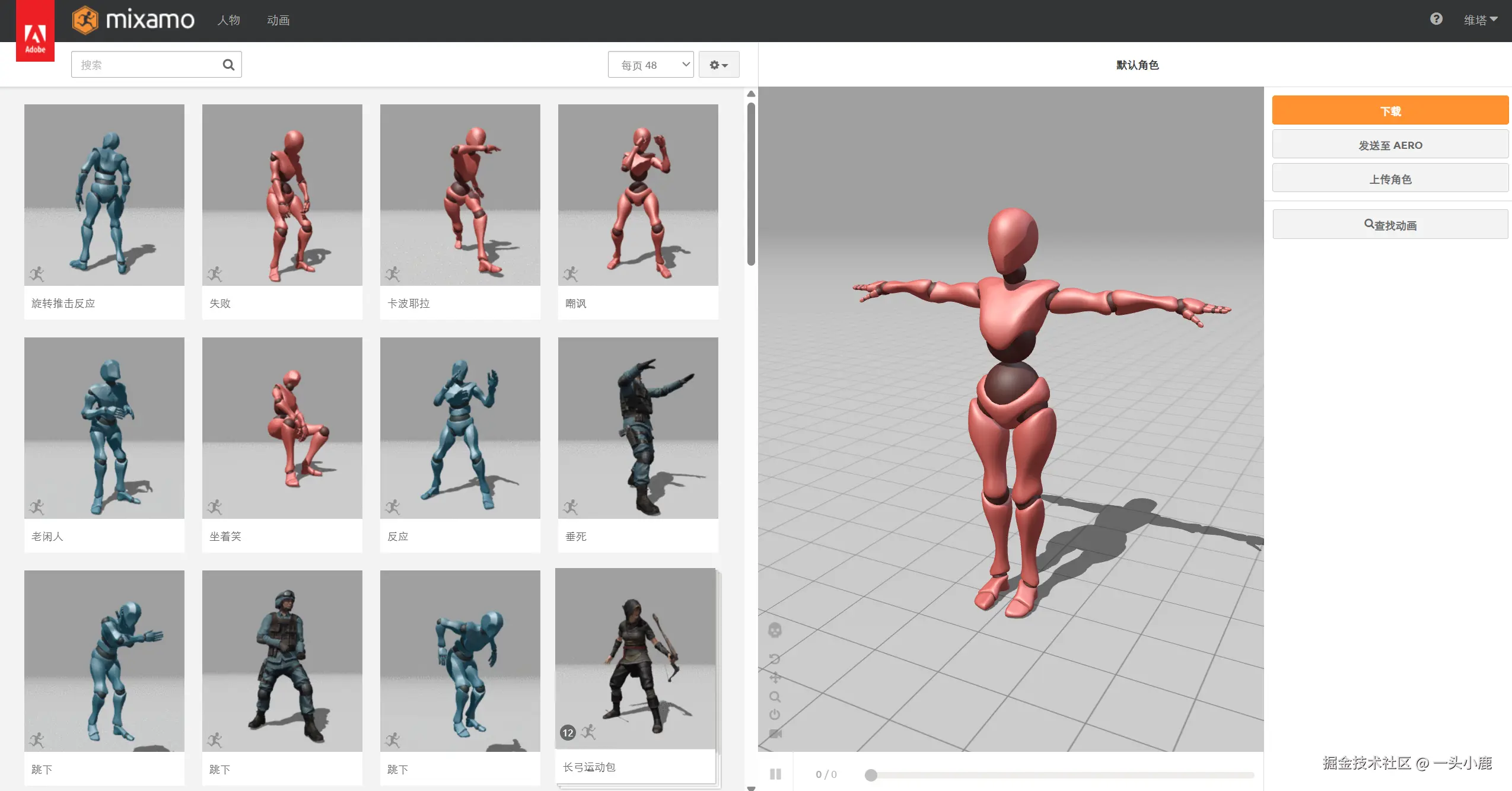The width and height of the screenshot is (1512, 791).
Task: Select the 旋转推击反应 animation thumbnail
Action: [104, 195]
